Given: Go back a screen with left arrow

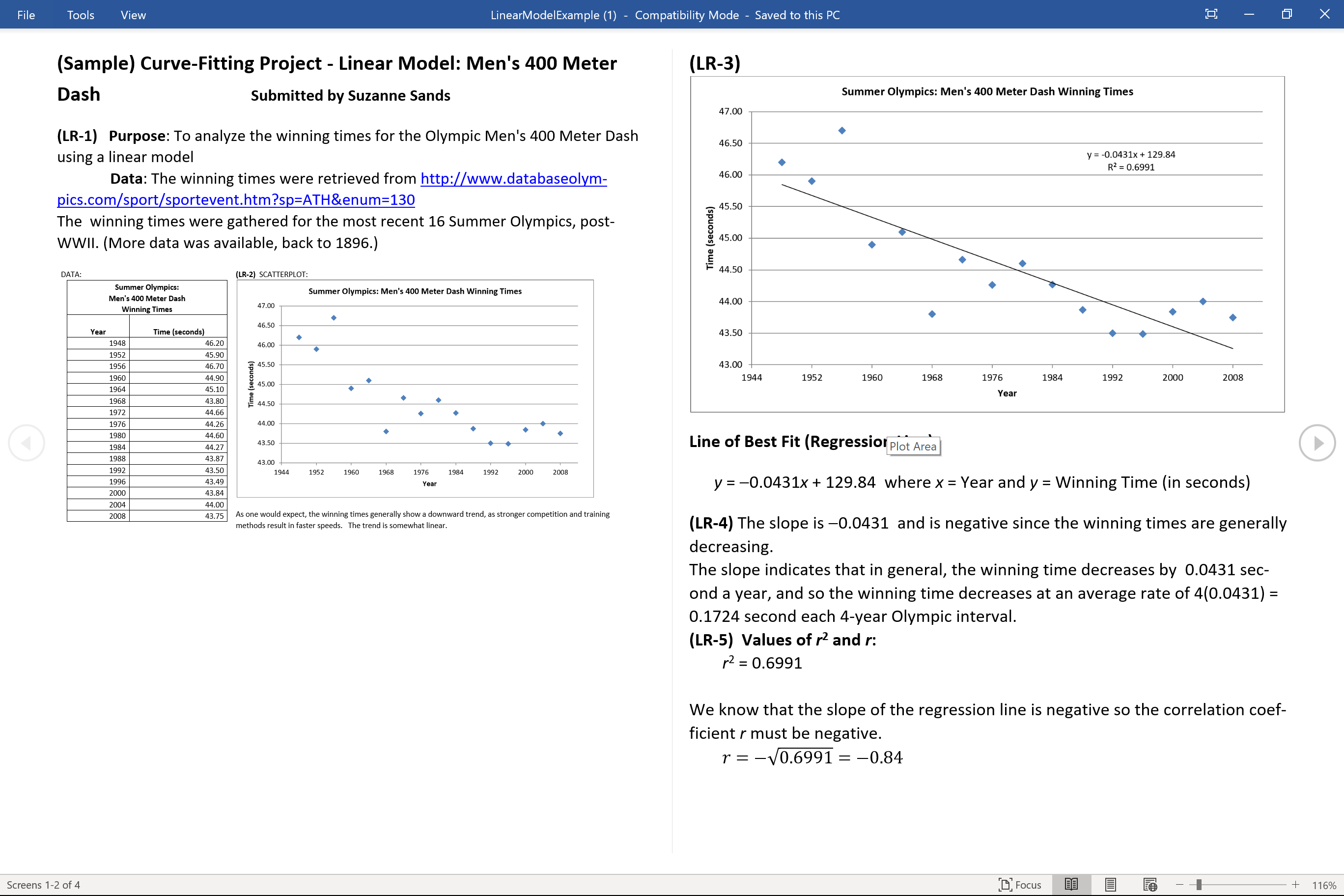Looking at the screenshot, I should click(x=27, y=442).
